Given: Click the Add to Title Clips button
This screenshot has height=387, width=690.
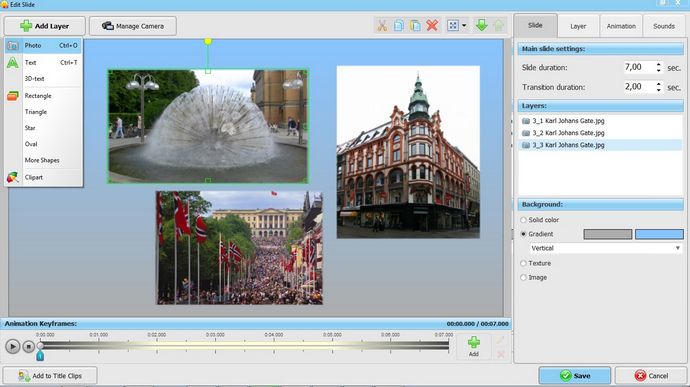Looking at the screenshot, I should (50, 376).
